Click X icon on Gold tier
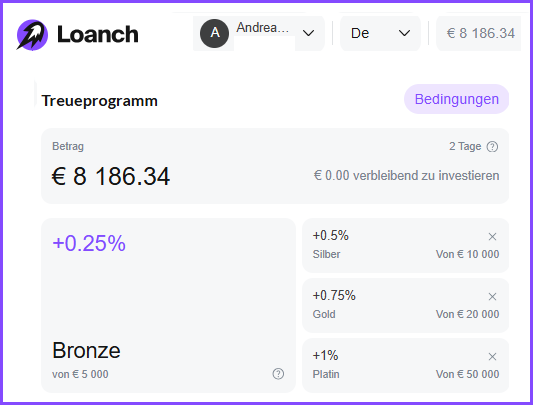This screenshot has height=405, width=533. (x=492, y=297)
